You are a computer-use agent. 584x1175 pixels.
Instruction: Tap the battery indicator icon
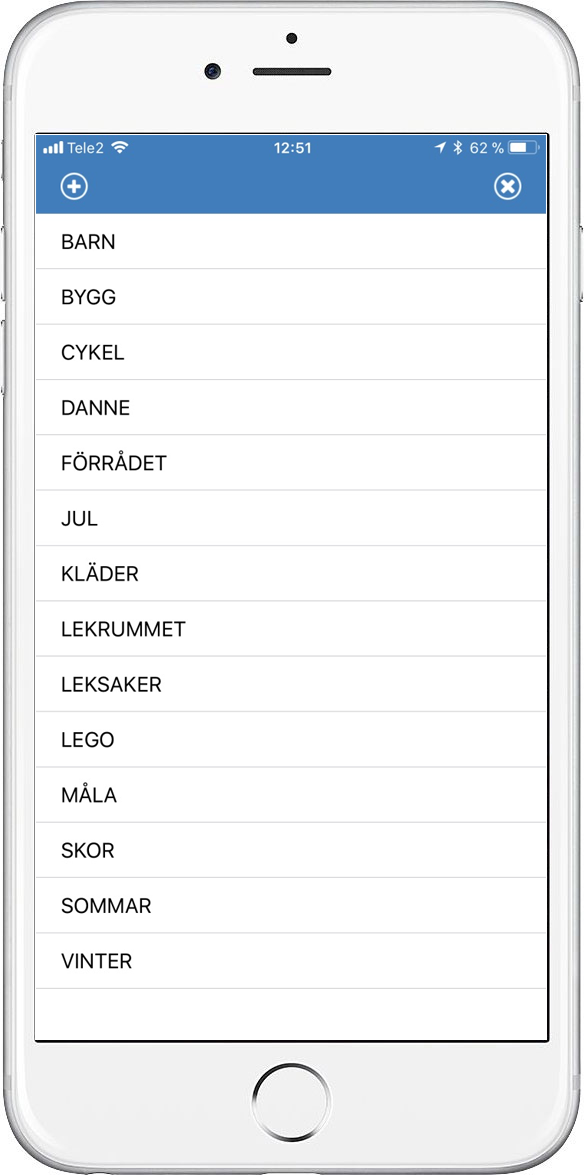[x=523, y=148]
